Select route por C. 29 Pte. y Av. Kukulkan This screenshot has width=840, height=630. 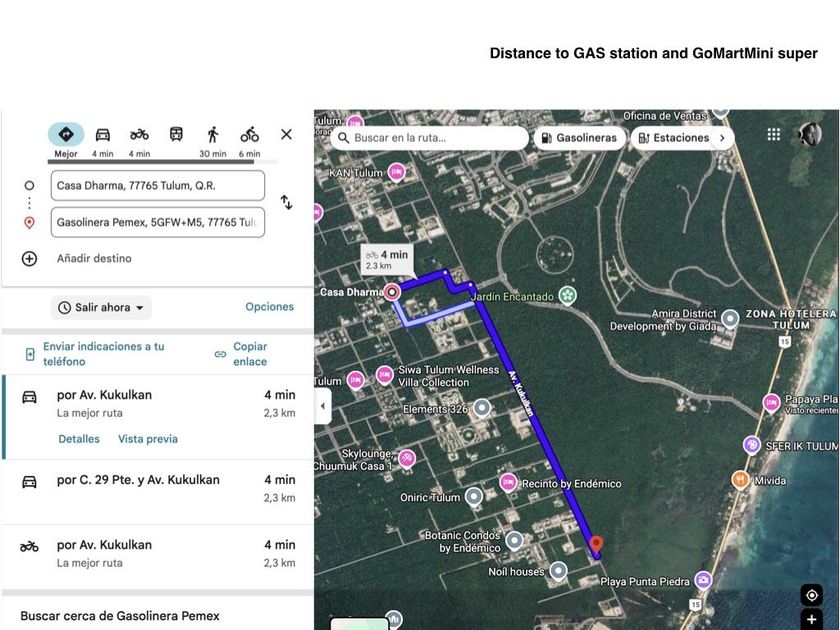tap(158, 492)
